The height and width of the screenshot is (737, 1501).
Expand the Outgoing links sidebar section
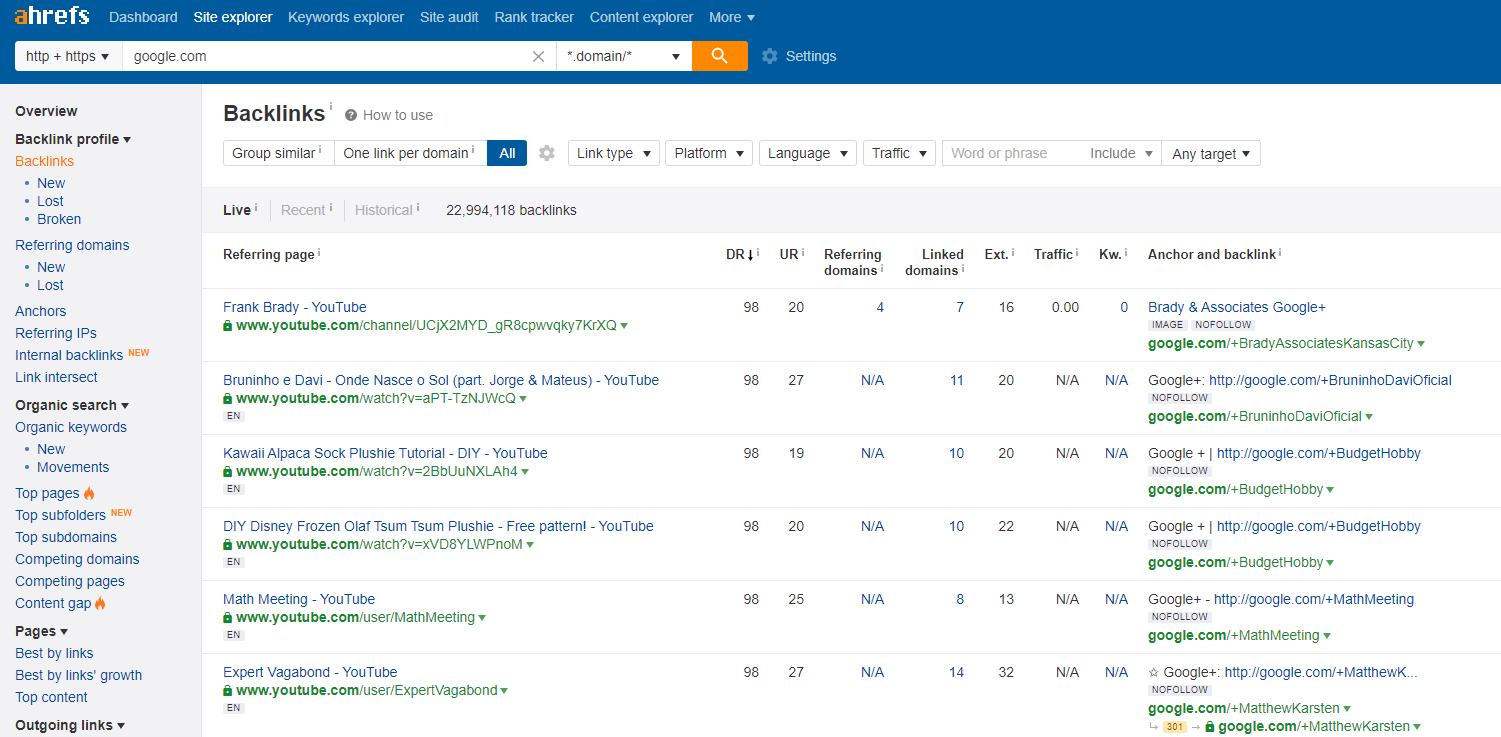(x=70, y=725)
